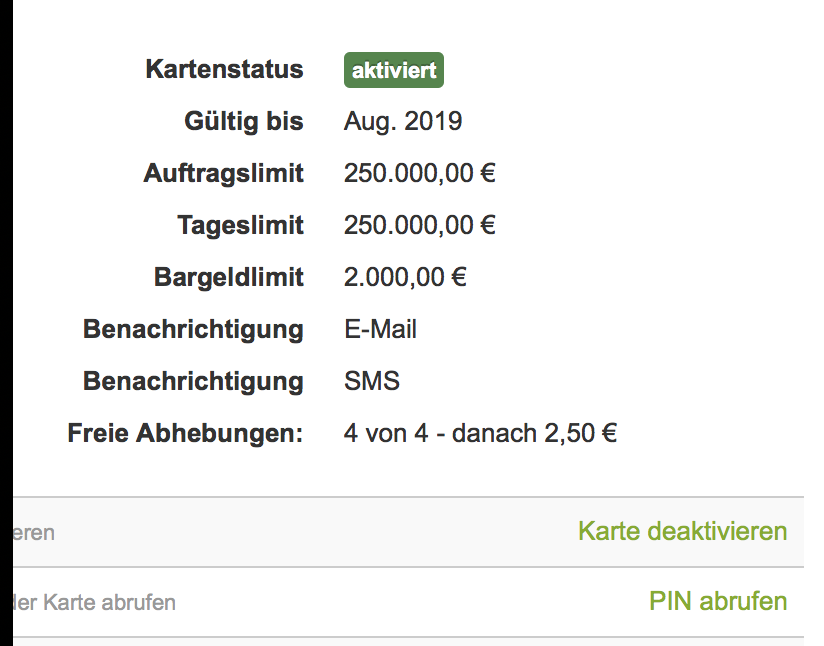Click the truncated gray text left of "Karte deaktivieren"
Viewport: 824px width, 646px height.
(x=34, y=533)
